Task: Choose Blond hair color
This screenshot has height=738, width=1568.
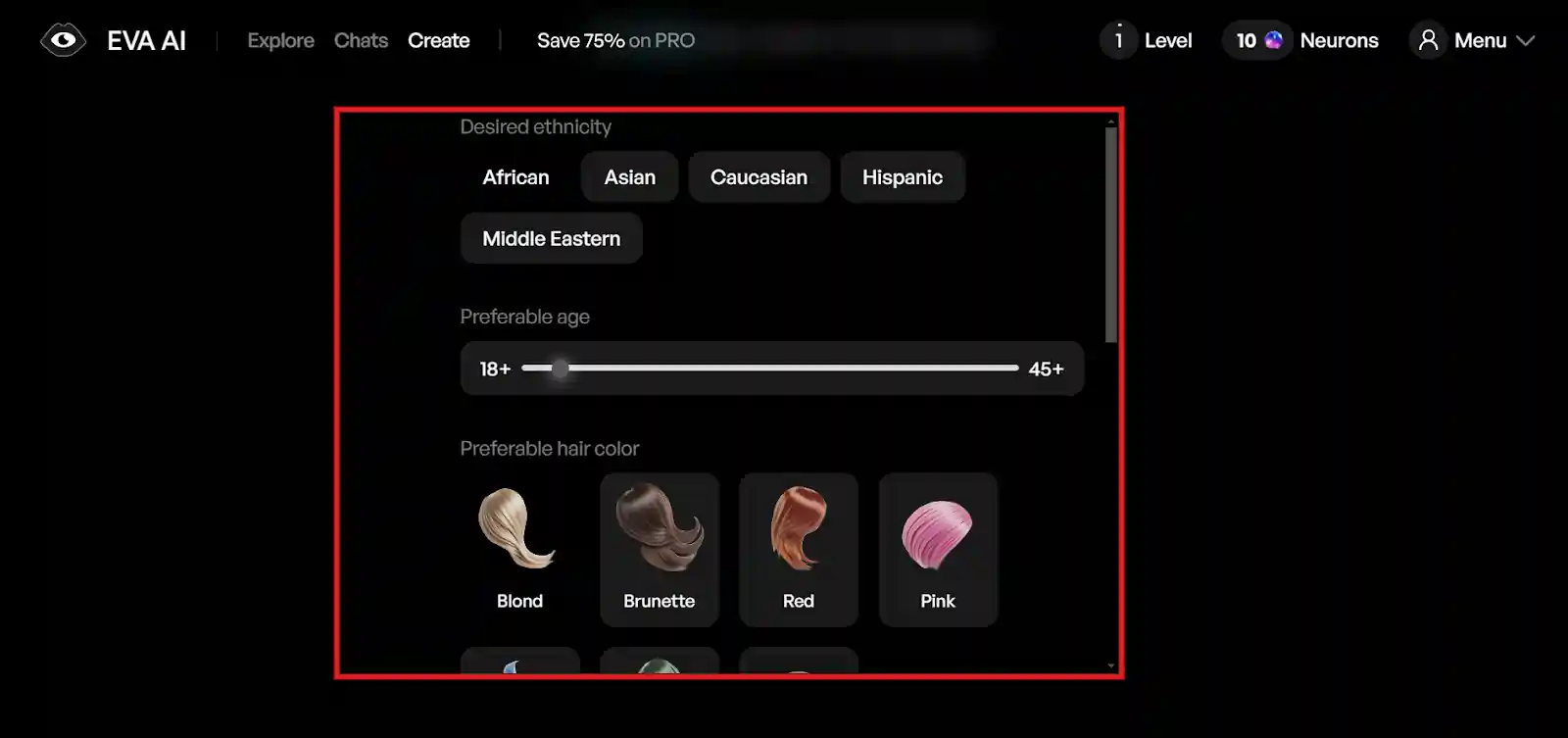Action: (x=519, y=550)
